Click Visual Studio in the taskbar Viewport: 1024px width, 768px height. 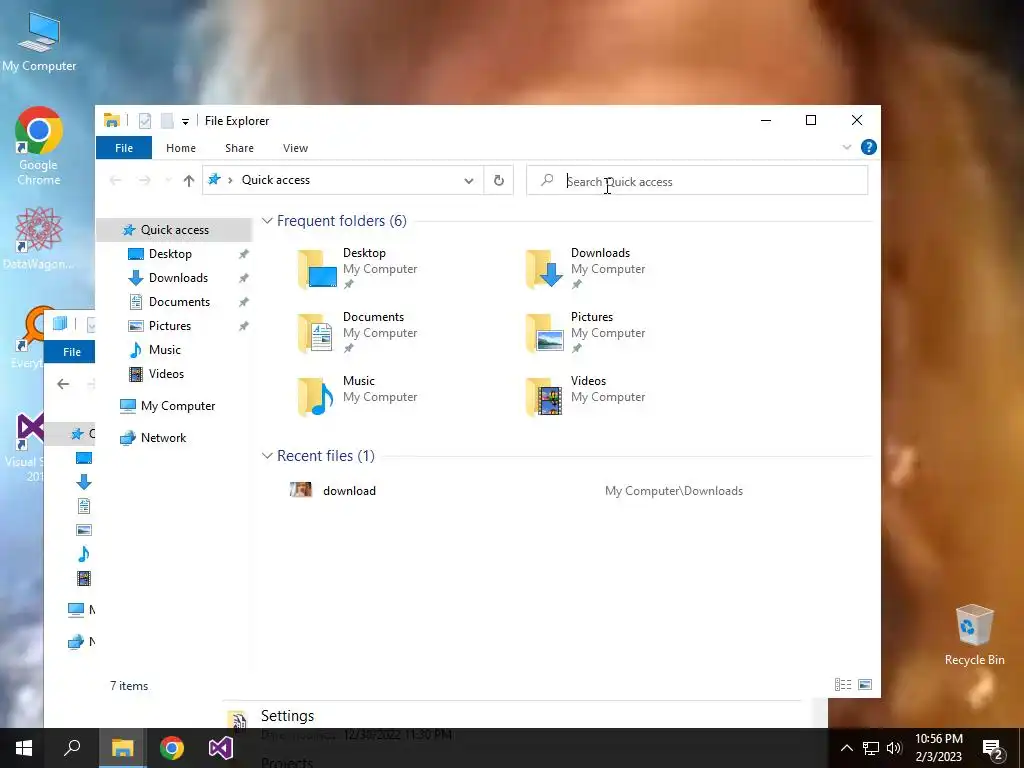(221, 748)
